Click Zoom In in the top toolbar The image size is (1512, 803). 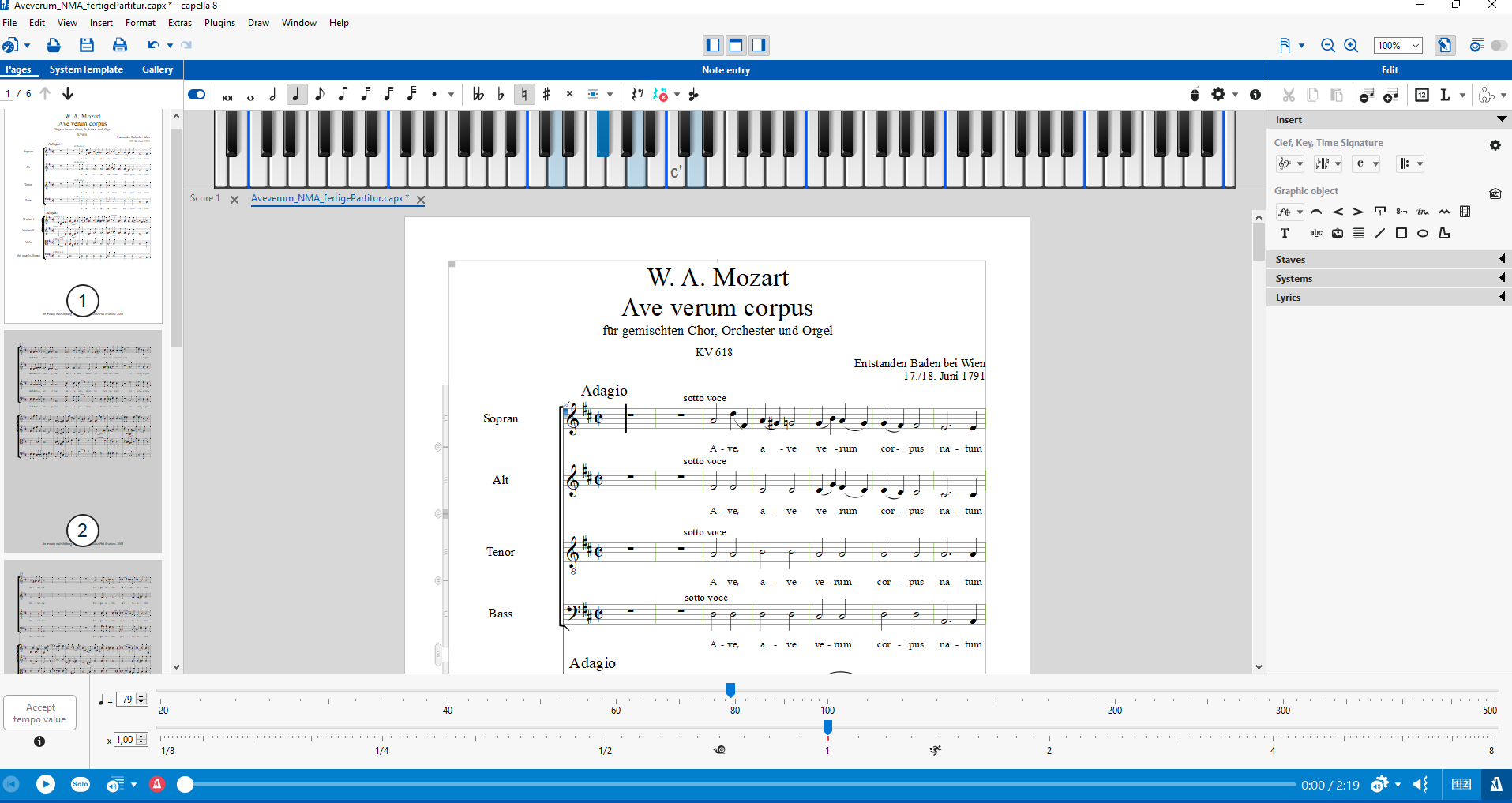tap(1352, 45)
